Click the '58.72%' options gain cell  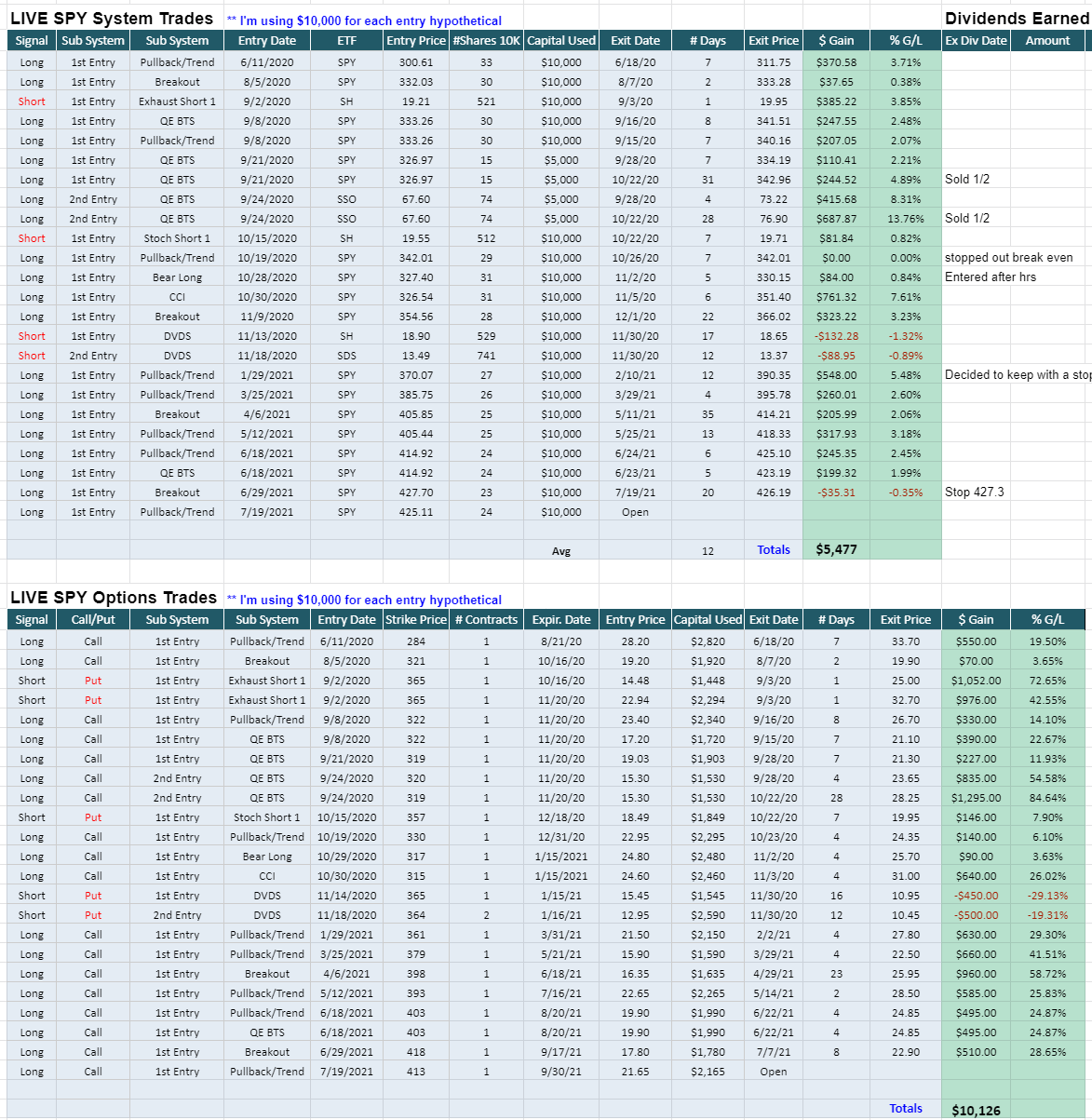[1047, 974]
